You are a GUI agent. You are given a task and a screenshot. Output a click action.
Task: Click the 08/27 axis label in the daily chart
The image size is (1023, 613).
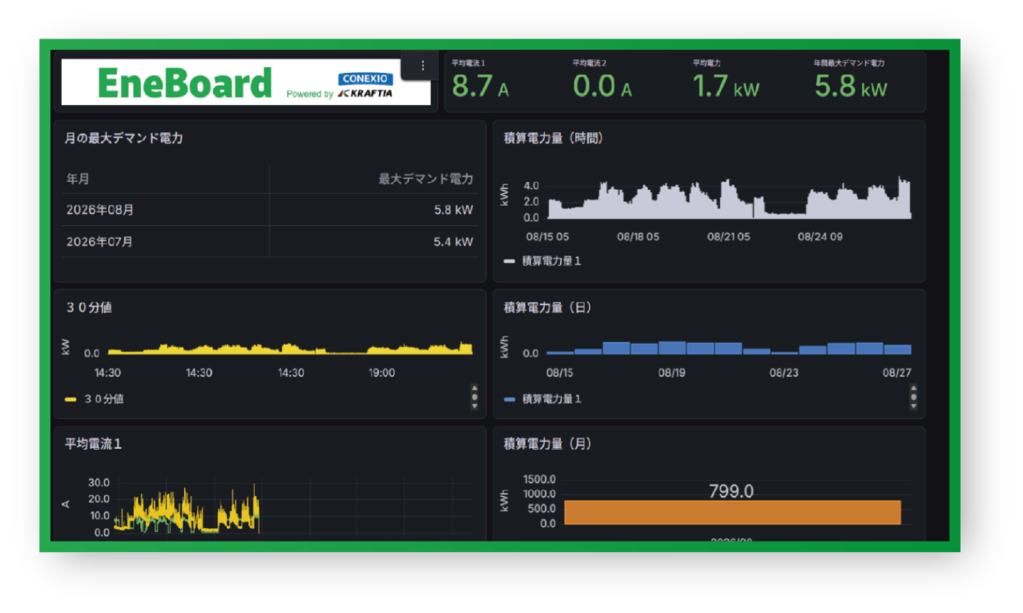tap(897, 373)
